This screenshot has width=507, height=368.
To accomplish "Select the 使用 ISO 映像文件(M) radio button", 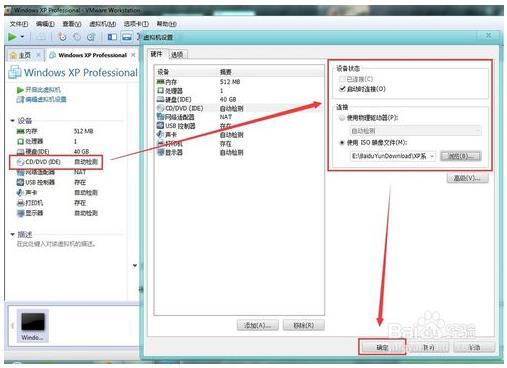I will click(x=342, y=143).
